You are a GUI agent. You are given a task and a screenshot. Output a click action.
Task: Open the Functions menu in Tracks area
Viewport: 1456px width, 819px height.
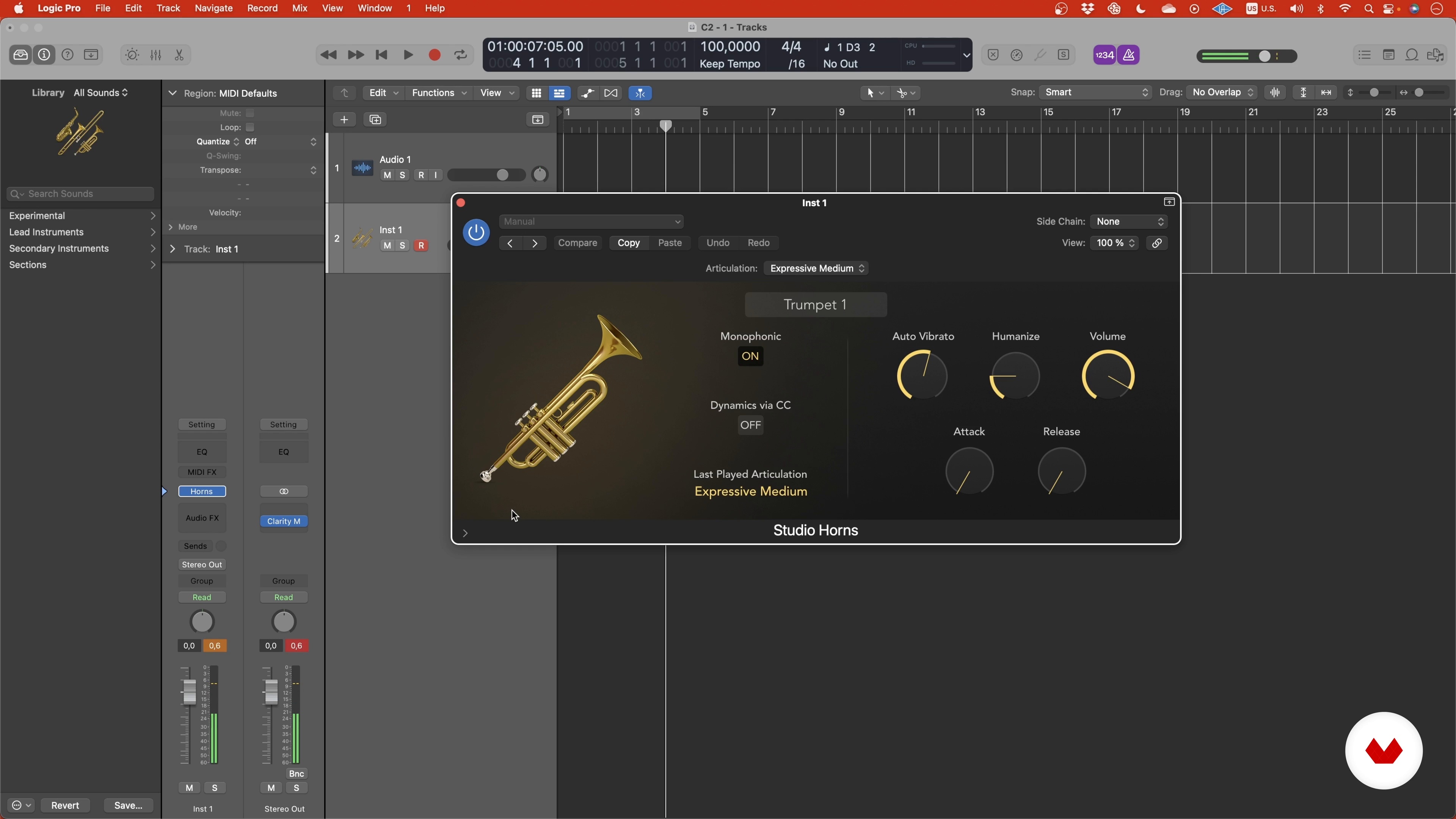point(439,93)
